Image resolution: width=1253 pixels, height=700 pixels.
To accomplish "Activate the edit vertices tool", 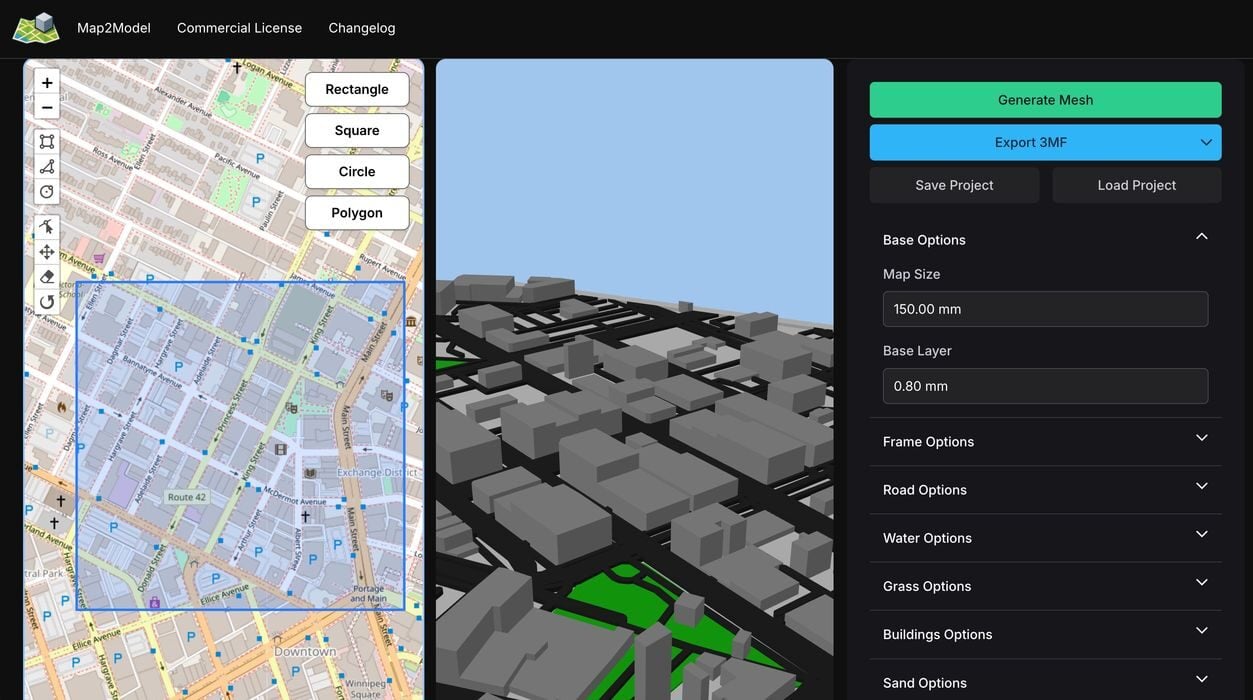I will pos(47,227).
